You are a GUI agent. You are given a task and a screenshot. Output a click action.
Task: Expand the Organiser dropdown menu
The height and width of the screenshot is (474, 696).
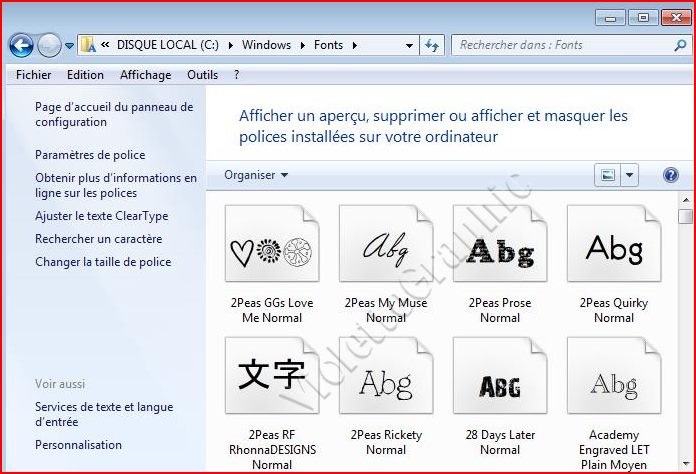pyautogui.click(x=256, y=175)
